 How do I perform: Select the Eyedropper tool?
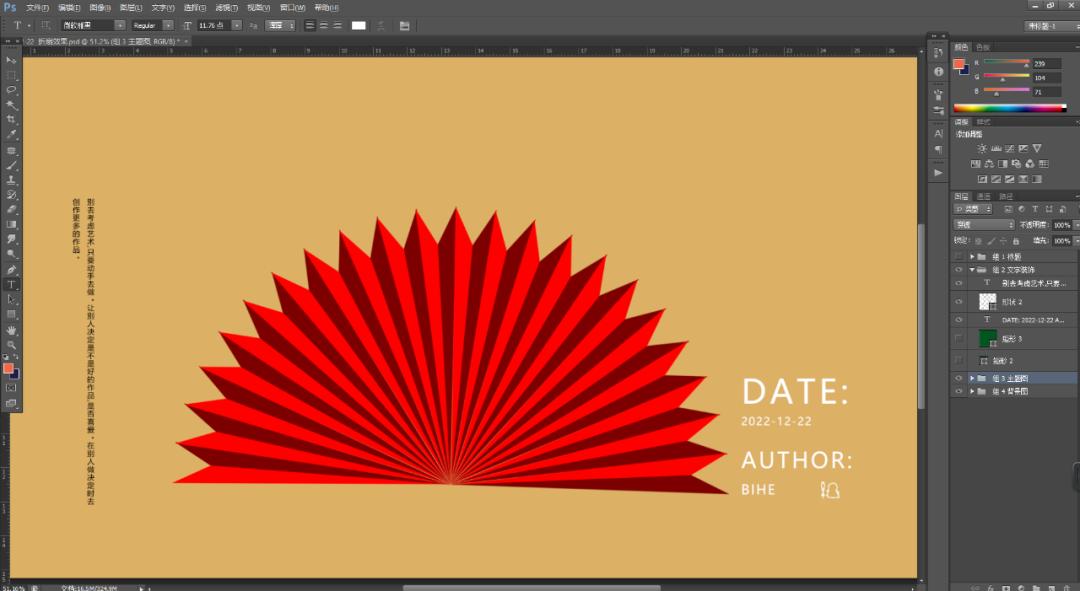(x=12, y=135)
